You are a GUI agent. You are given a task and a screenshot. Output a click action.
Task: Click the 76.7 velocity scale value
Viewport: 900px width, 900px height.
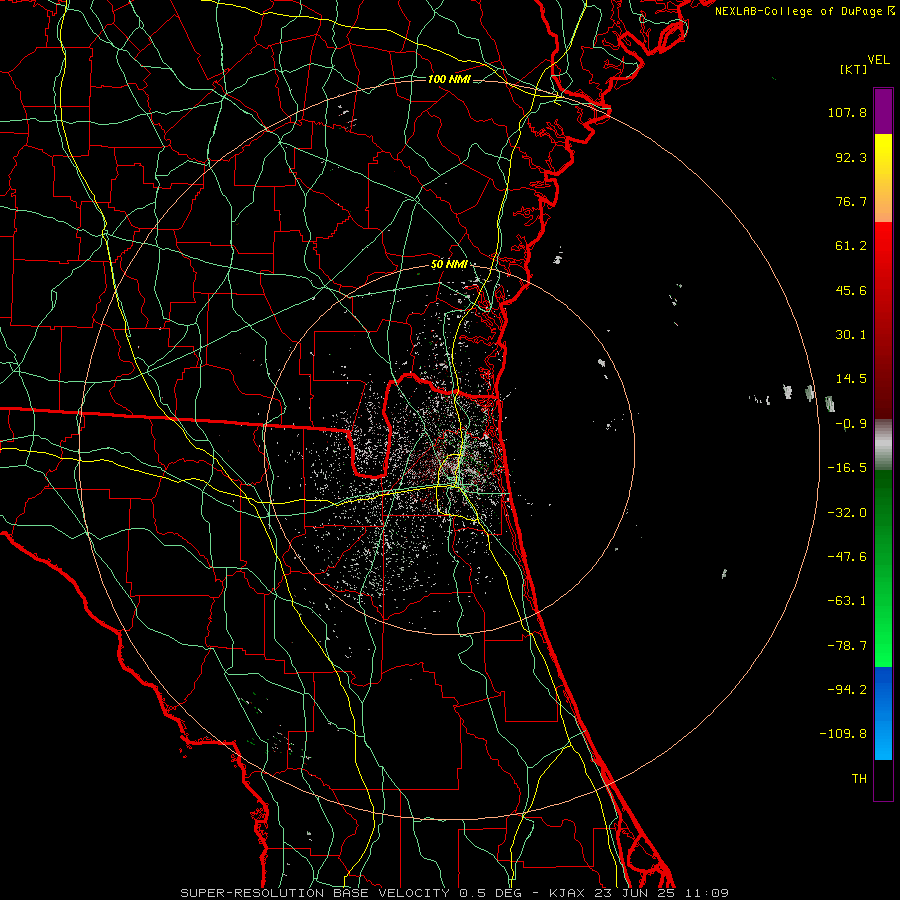[851, 201]
